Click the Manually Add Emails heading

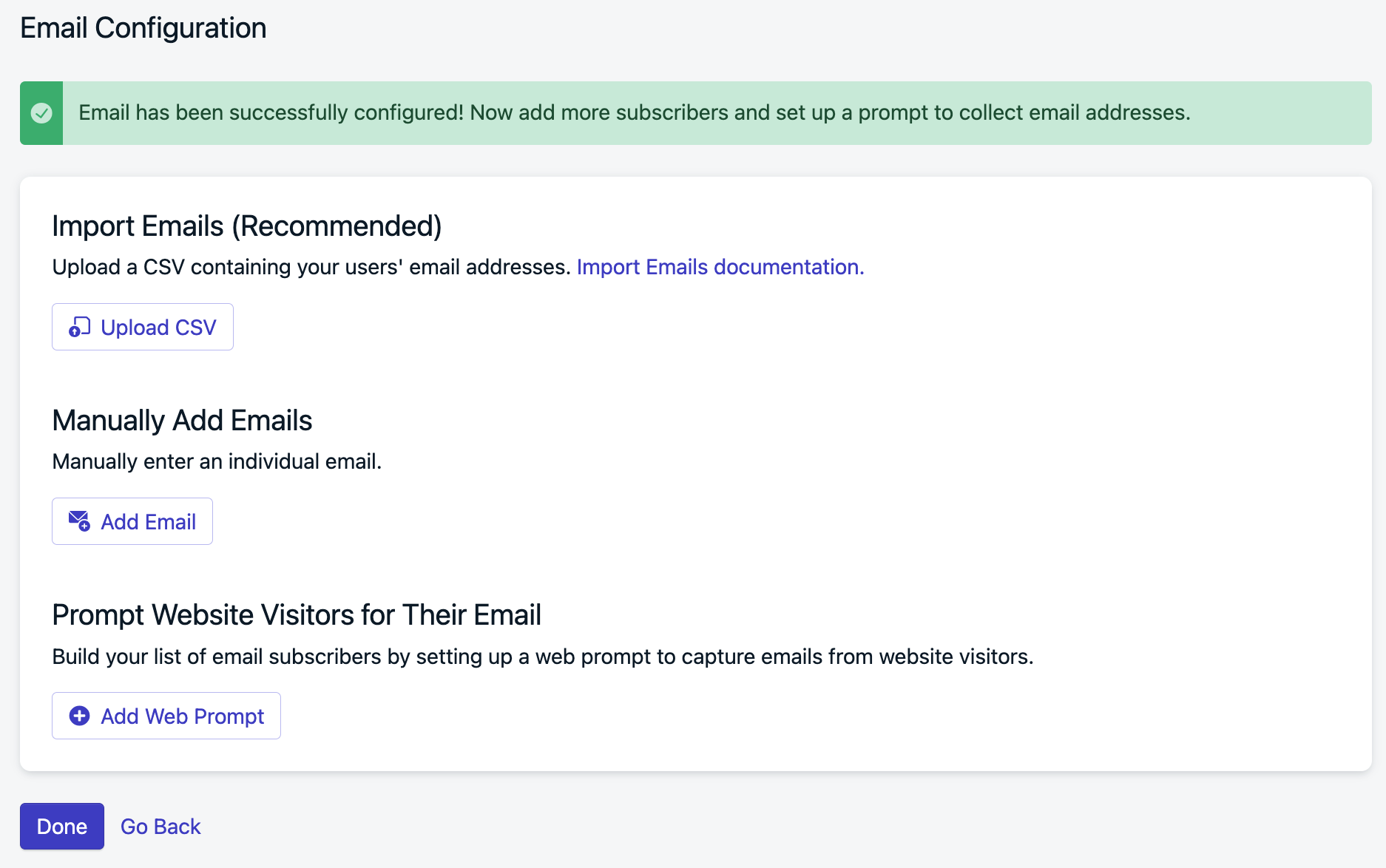tap(182, 420)
